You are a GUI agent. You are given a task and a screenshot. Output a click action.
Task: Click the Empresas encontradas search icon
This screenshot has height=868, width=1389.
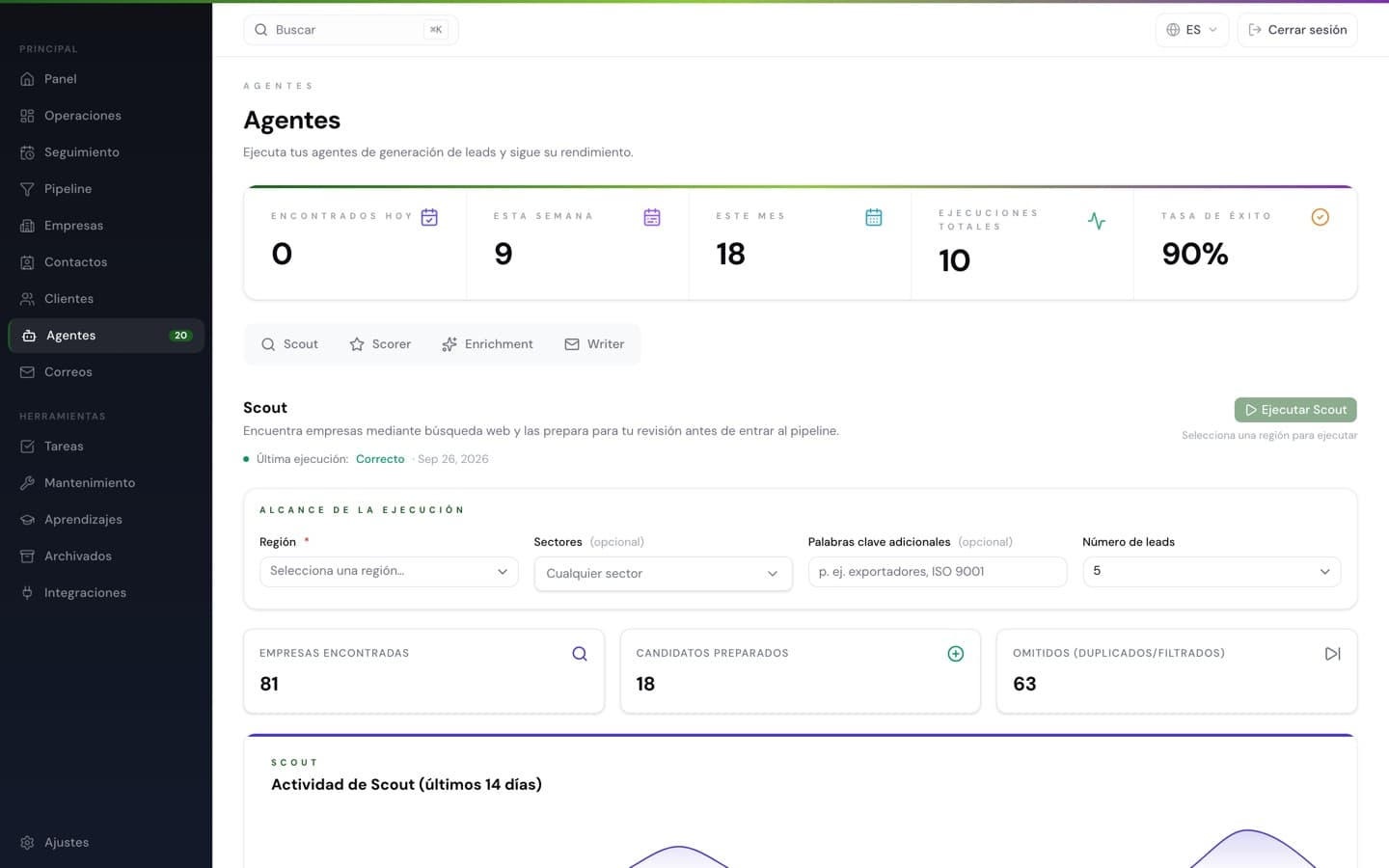point(580,654)
